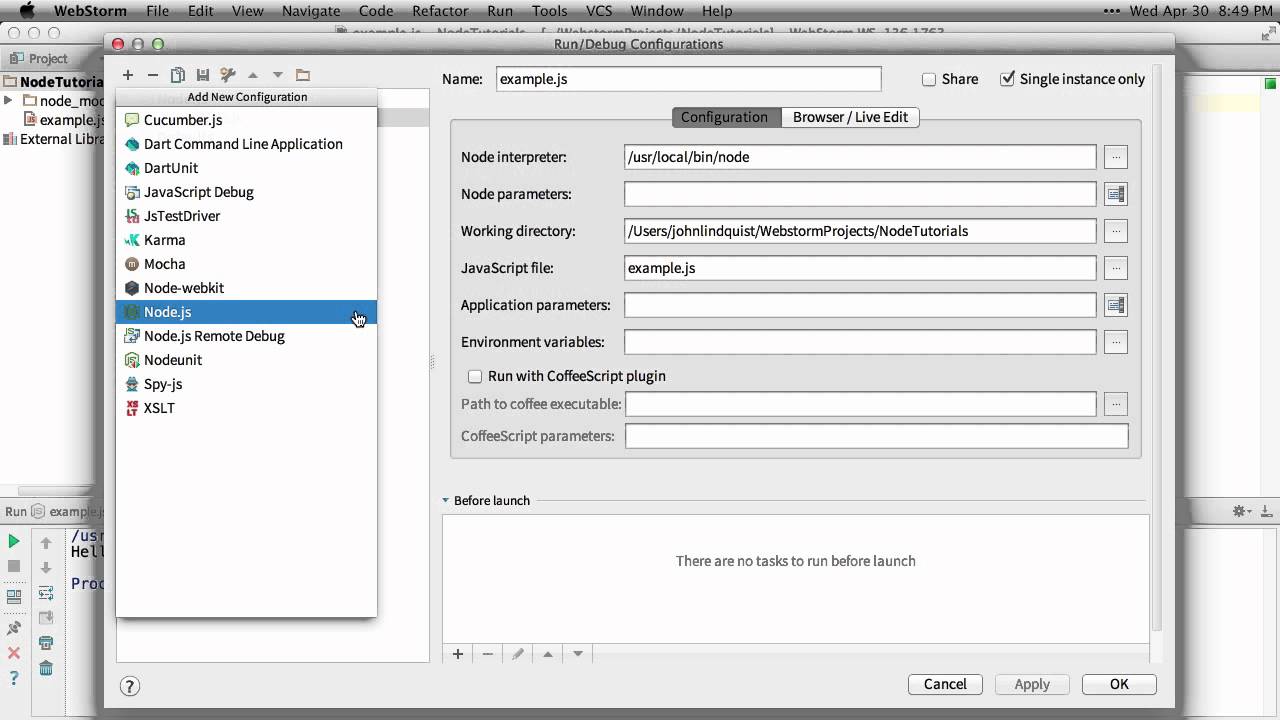Open VCS menu in menu bar

pos(599,11)
